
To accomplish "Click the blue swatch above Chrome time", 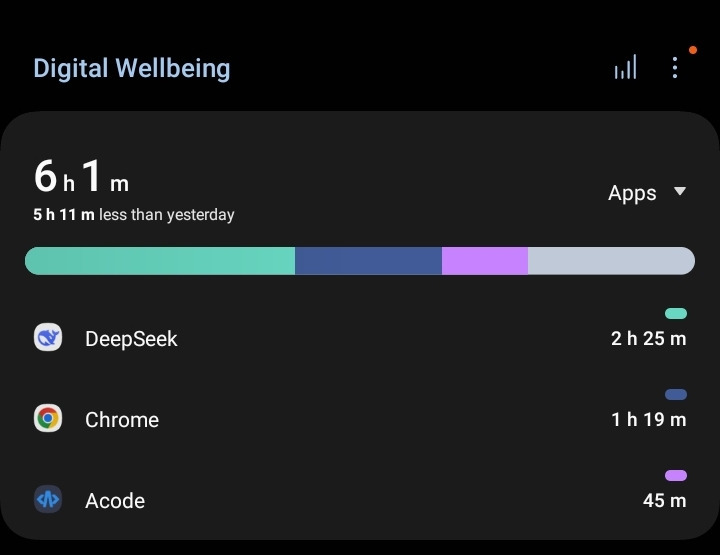I will [x=676, y=395].
